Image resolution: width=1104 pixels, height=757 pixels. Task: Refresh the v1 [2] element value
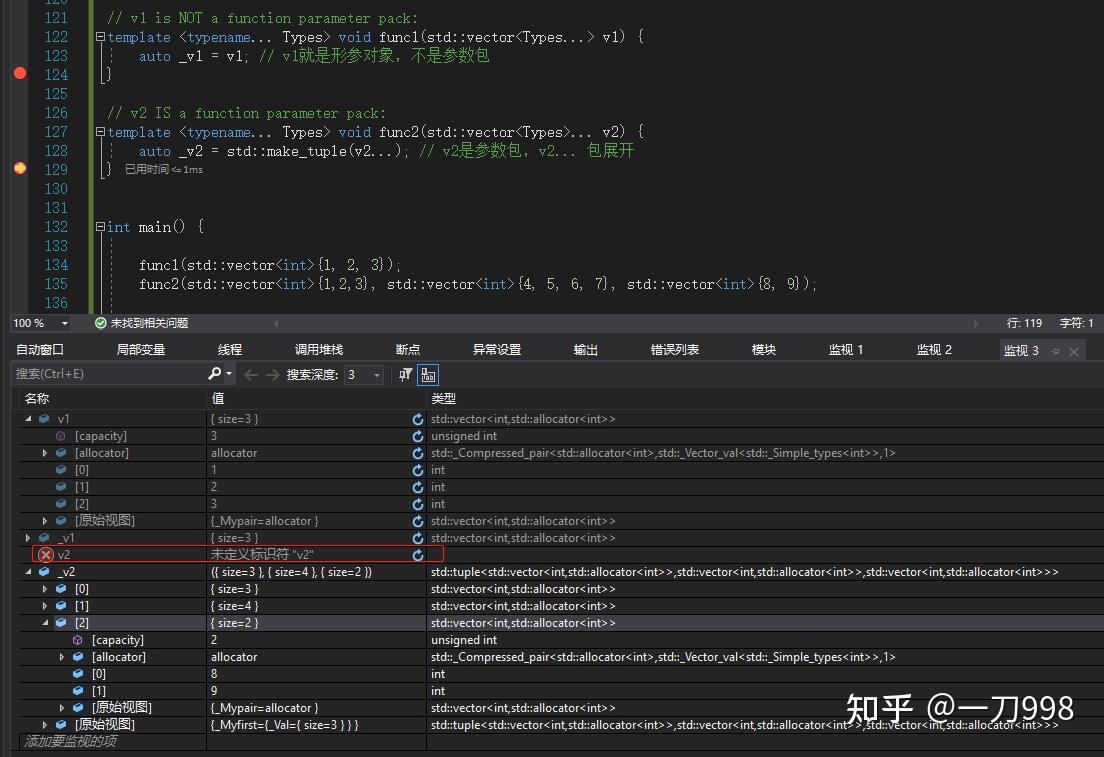(x=418, y=503)
